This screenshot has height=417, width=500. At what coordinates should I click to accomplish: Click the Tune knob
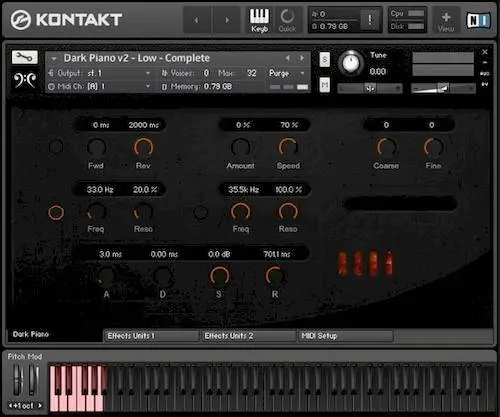point(351,63)
